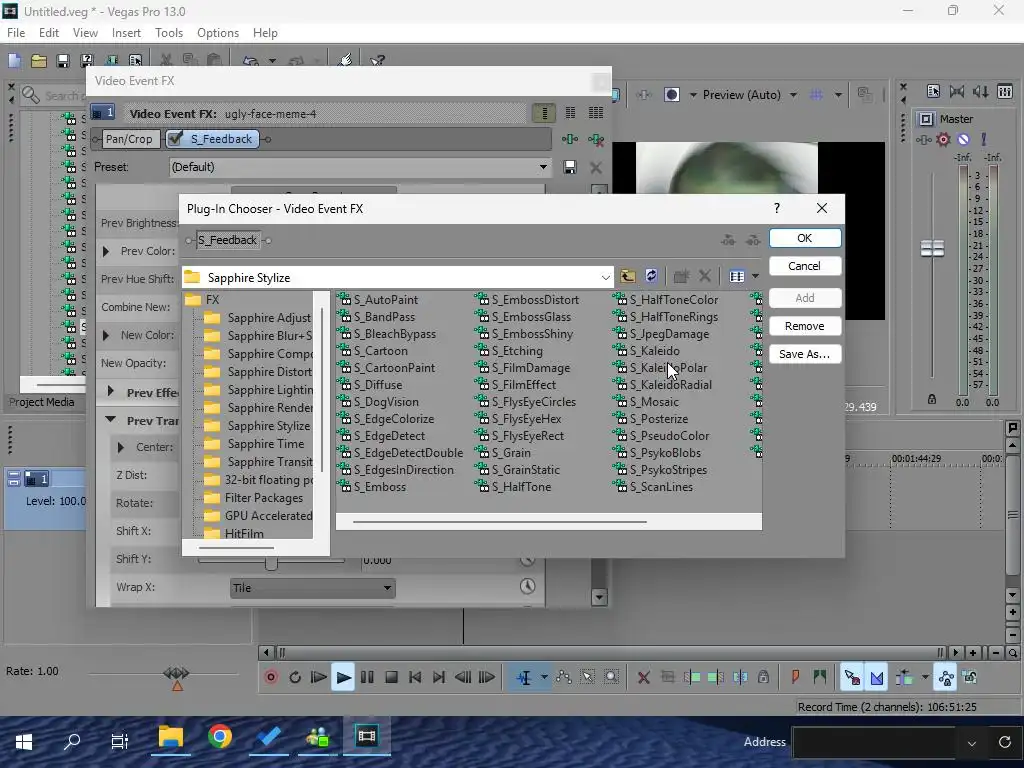Open Wrap X Tile dropdown
1024x768 pixels.
[x=312, y=588]
